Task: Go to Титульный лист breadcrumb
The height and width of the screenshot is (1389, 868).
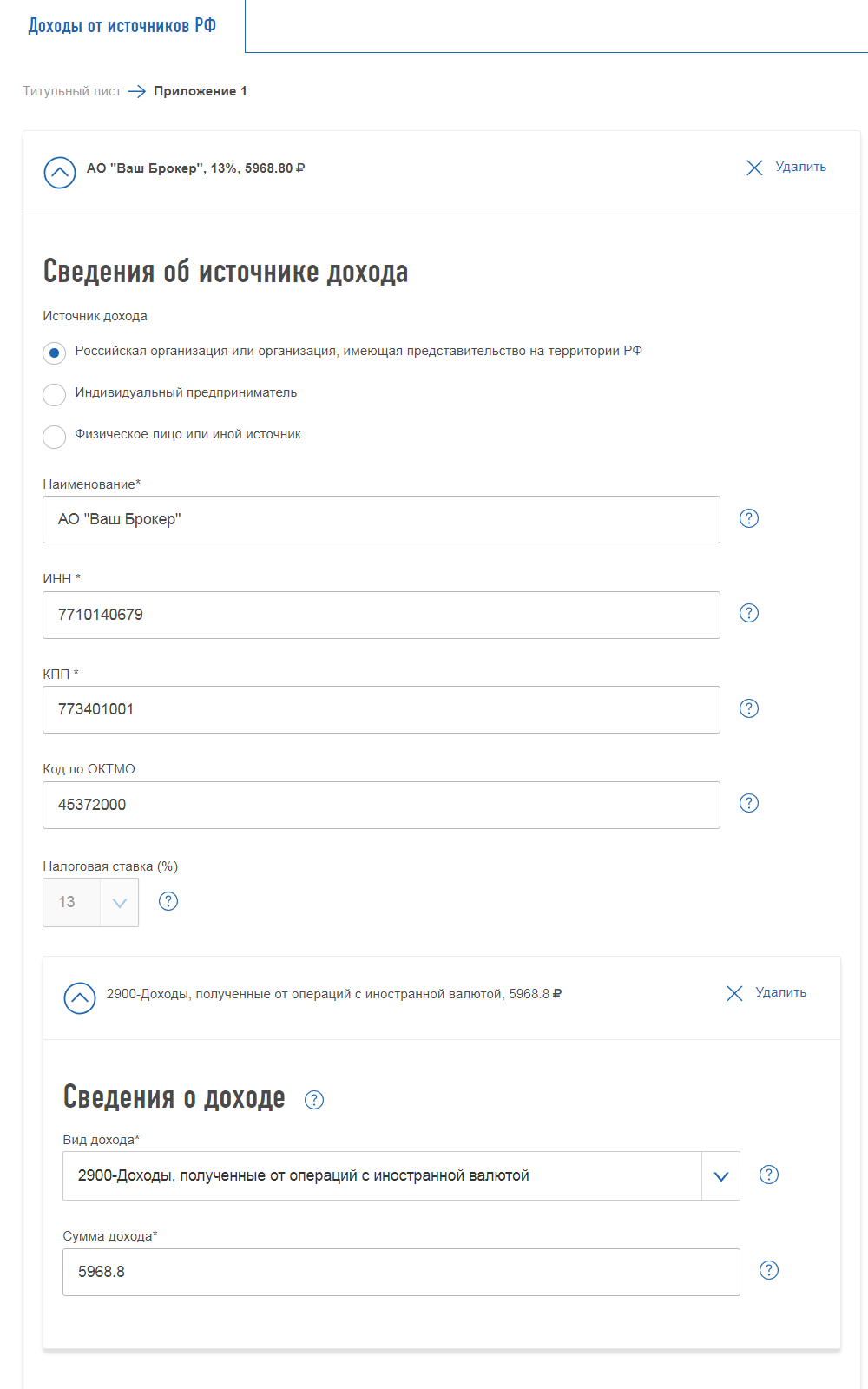Action: point(72,91)
